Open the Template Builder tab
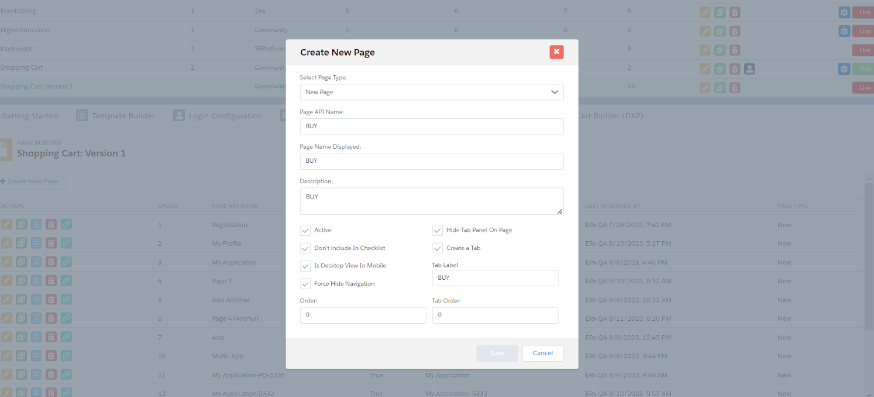874x397 pixels. coord(115,115)
